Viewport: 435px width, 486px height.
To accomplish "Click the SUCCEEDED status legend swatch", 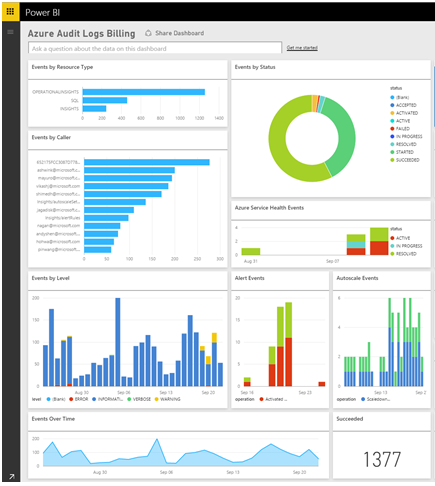I will 392,160.
